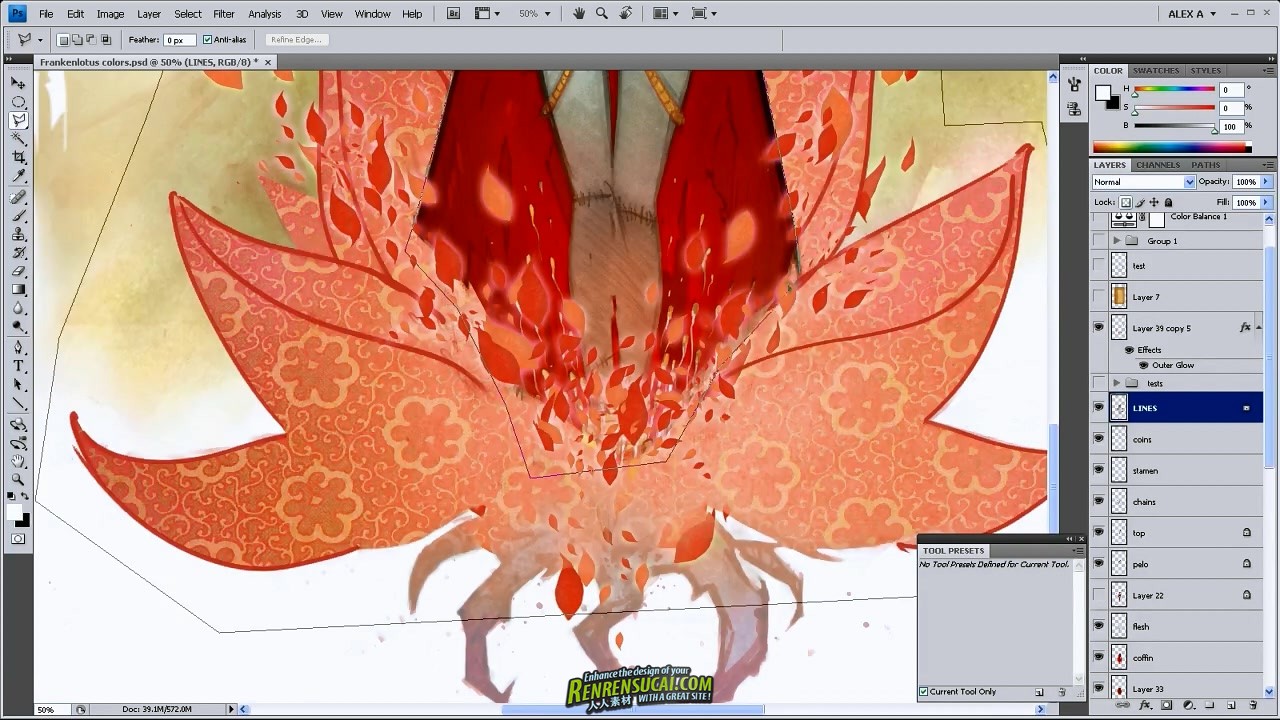
Task: Create a new layer with the Layers panel icon
Action: click(x=1232, y=705)
